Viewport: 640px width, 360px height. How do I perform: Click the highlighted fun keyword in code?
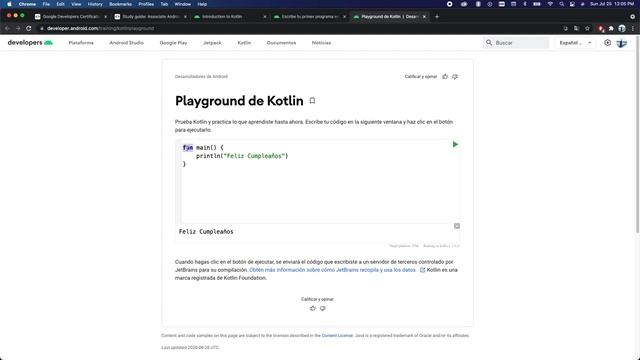coord(188,147)
